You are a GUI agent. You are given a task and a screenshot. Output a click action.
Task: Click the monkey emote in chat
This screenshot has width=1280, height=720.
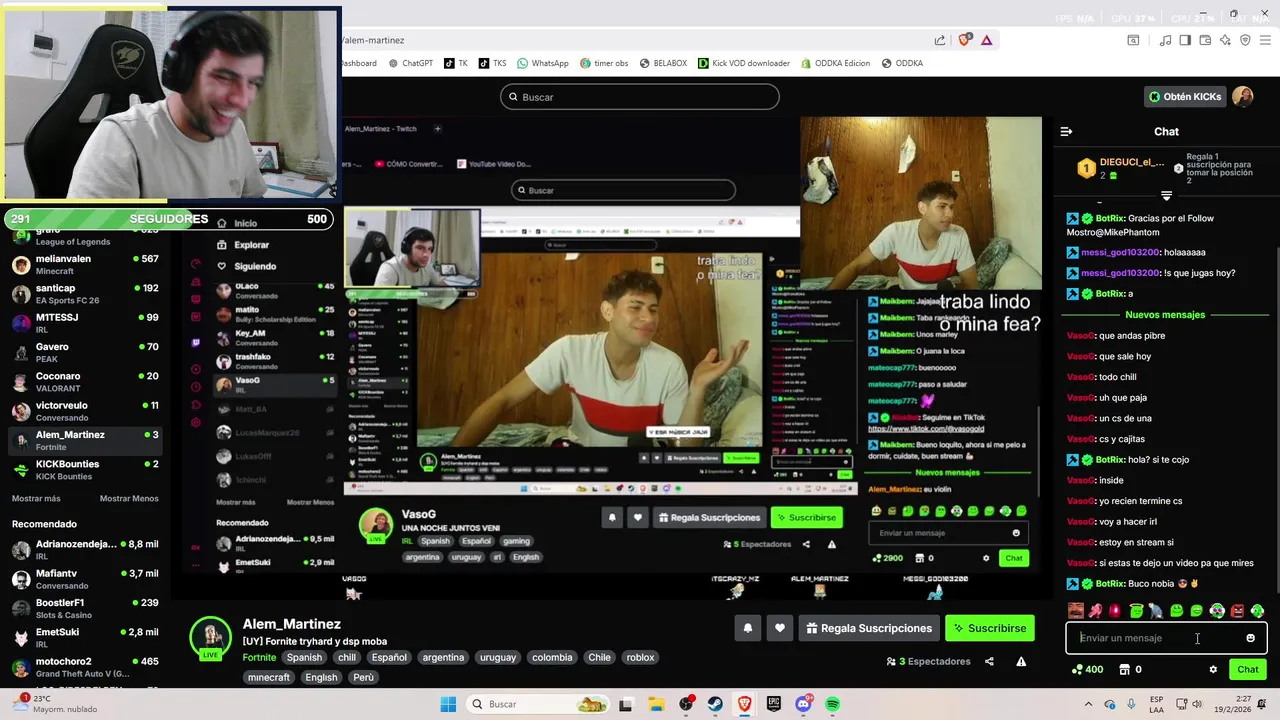click(1156, 610)
